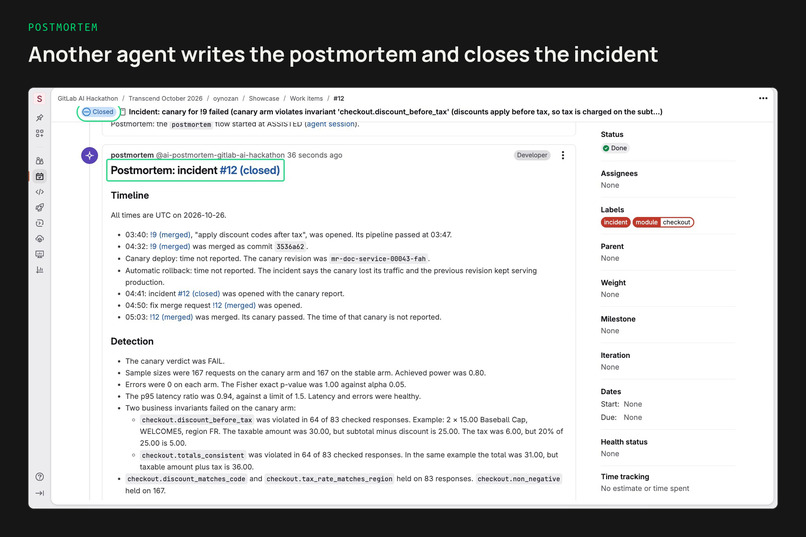The image size is (806, 537).
Task: Go to Transcend October 2026 breadcrumb
Action: pos(166,99)
